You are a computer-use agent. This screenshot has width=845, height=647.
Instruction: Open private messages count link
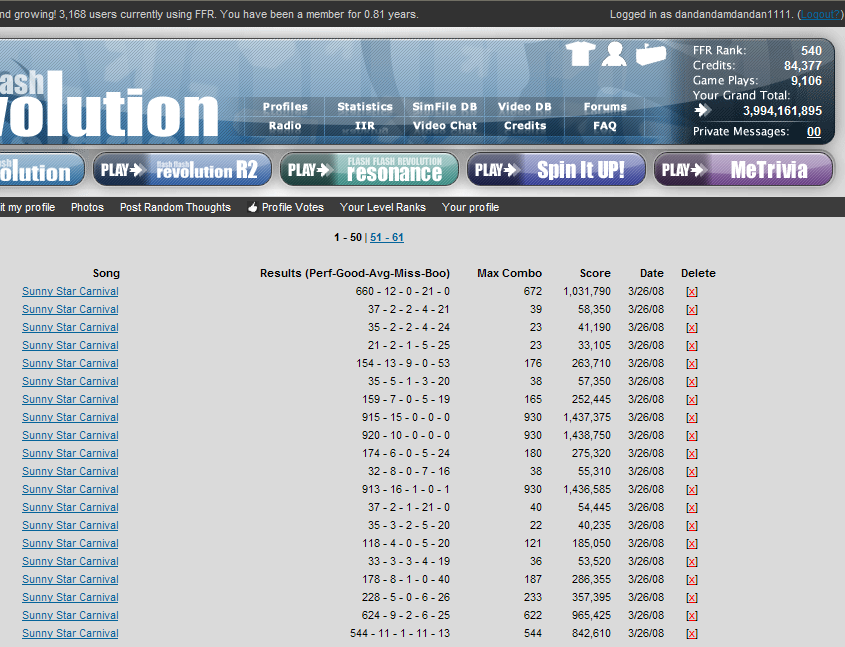tap(814, 132)
